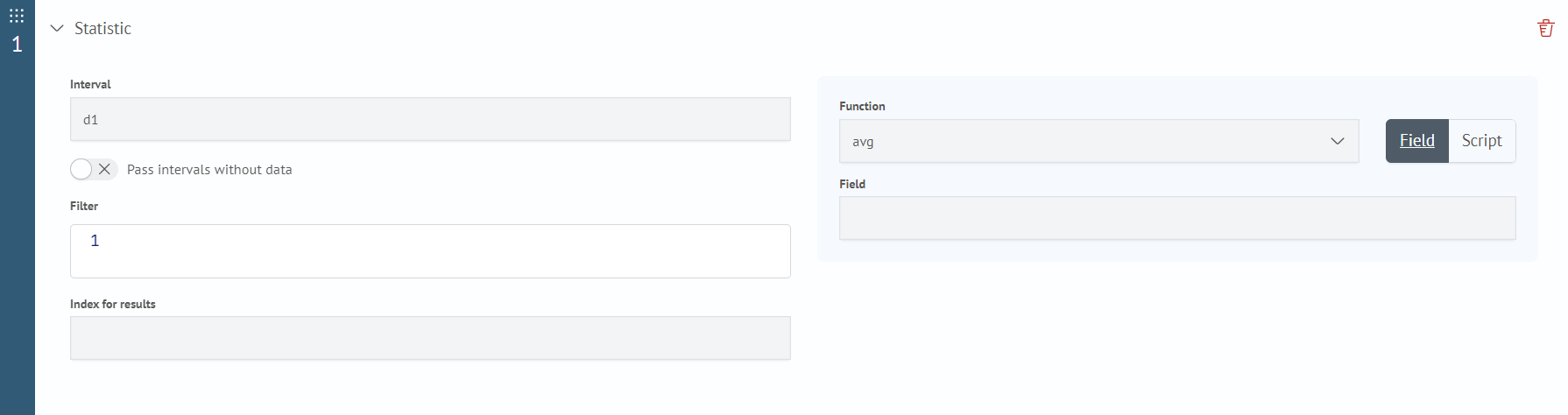
Task: Delete the statistic with the red trash icon
Action: [x=1545, y=28]
